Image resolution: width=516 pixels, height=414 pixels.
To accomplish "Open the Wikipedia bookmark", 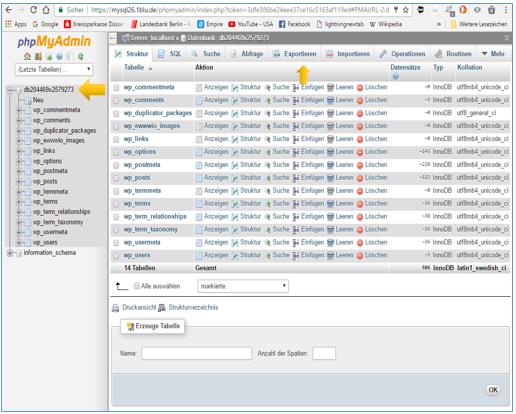I will point(386,24).
